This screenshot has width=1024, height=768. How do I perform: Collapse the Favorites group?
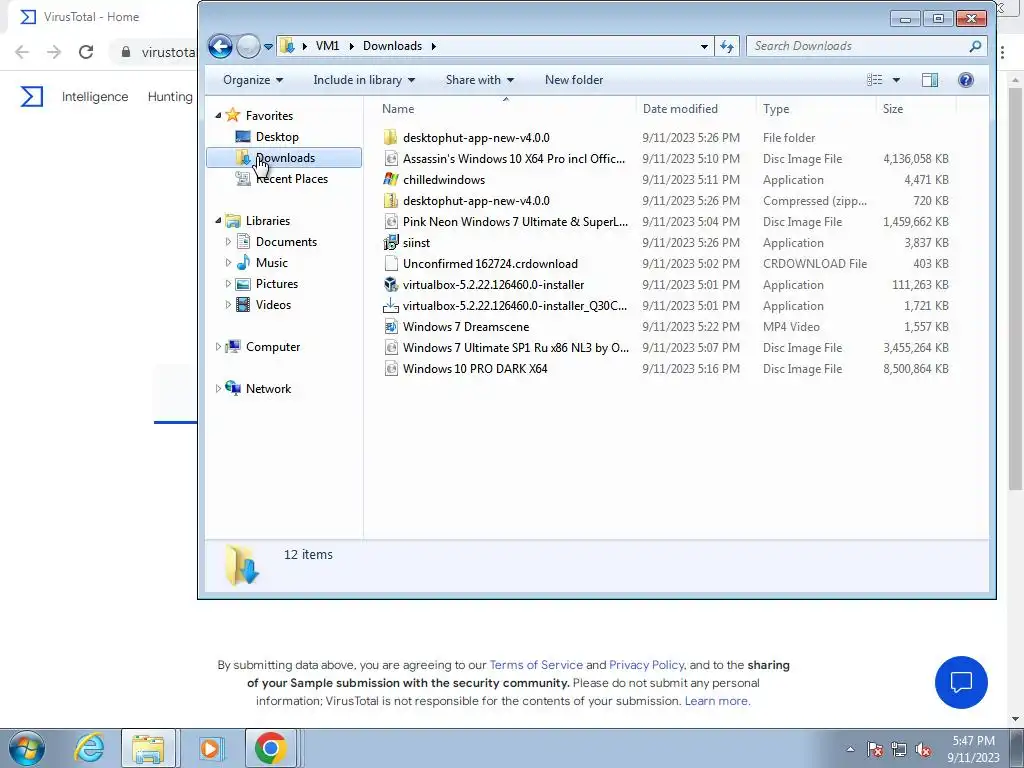pos(218,116)
